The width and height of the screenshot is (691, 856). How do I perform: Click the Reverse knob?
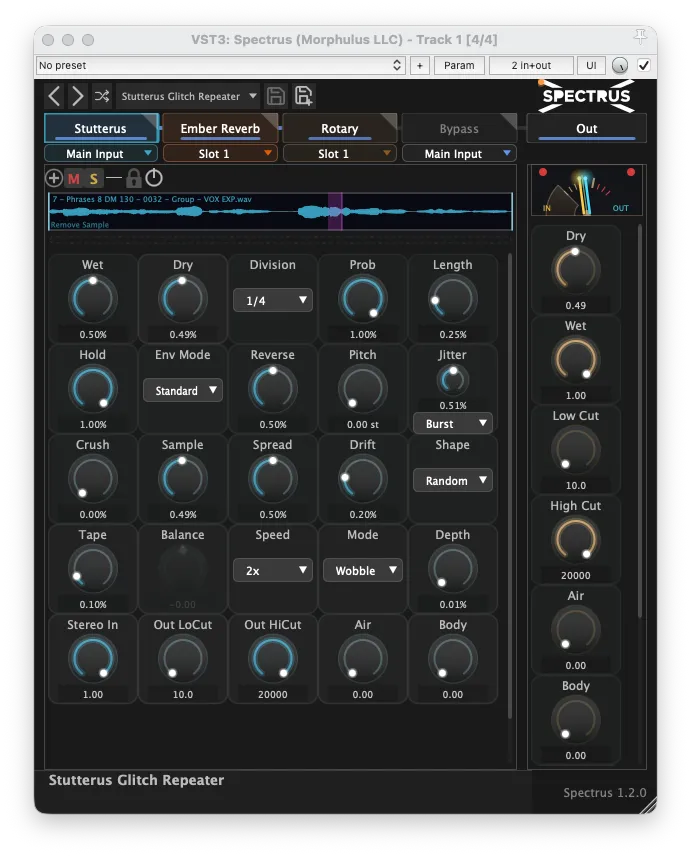pos(273,389)
